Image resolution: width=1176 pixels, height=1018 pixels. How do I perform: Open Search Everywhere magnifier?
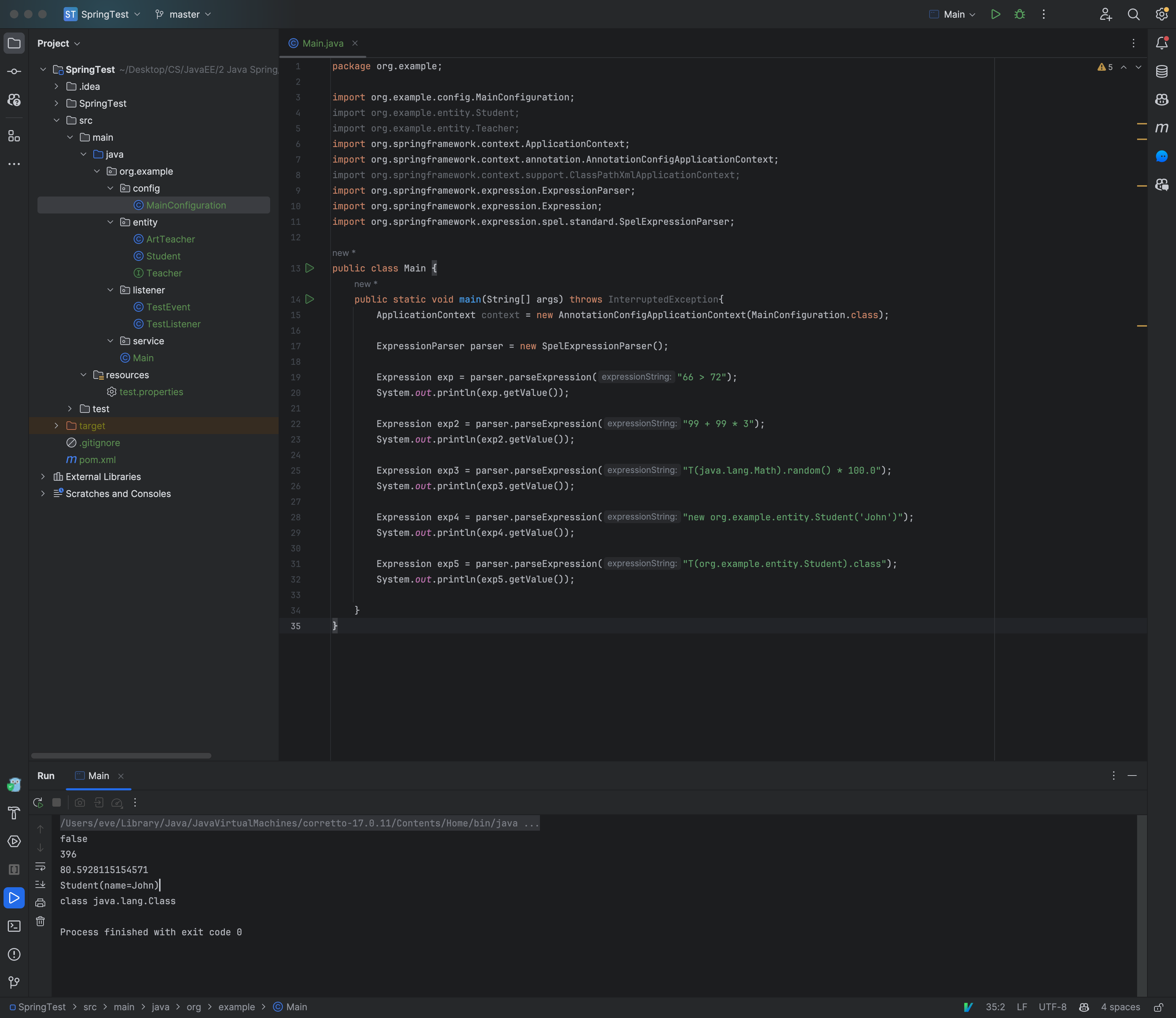point(1133,14)
